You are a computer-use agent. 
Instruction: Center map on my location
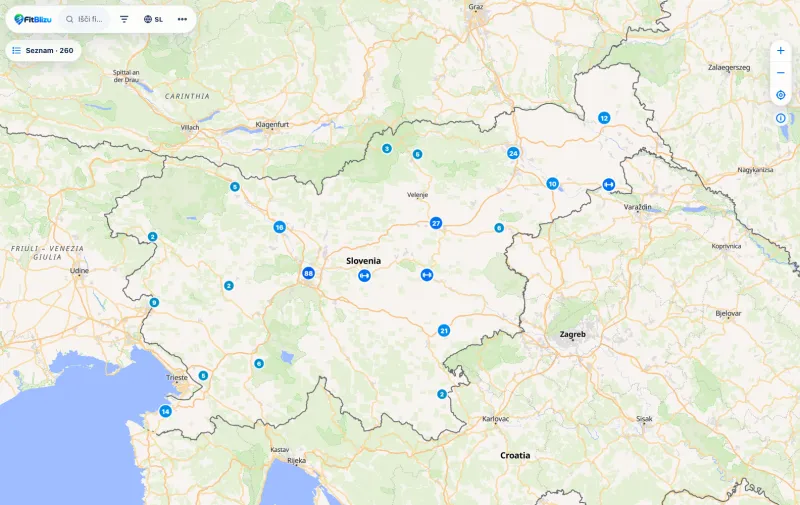781,95
